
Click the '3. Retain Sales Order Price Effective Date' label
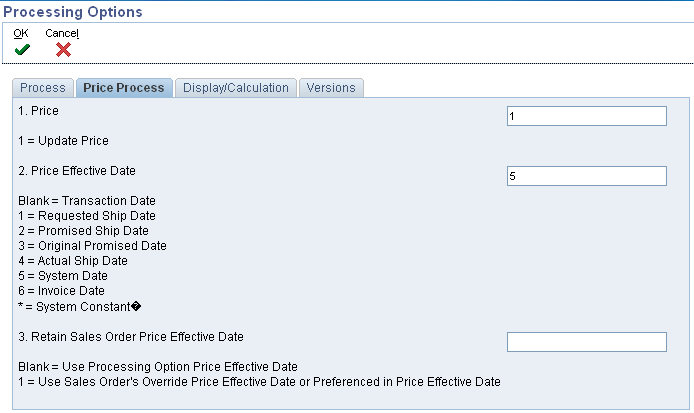click(131, 337)
